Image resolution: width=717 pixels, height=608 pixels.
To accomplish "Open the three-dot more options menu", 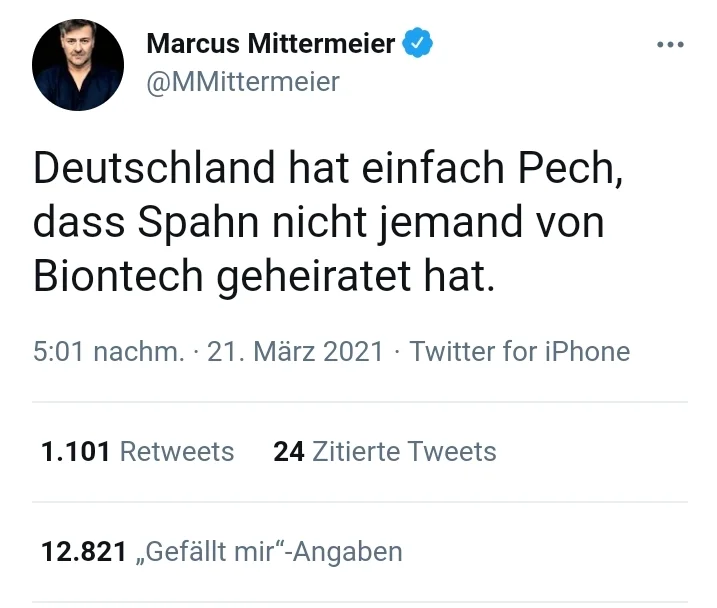I will click(669, 45).
